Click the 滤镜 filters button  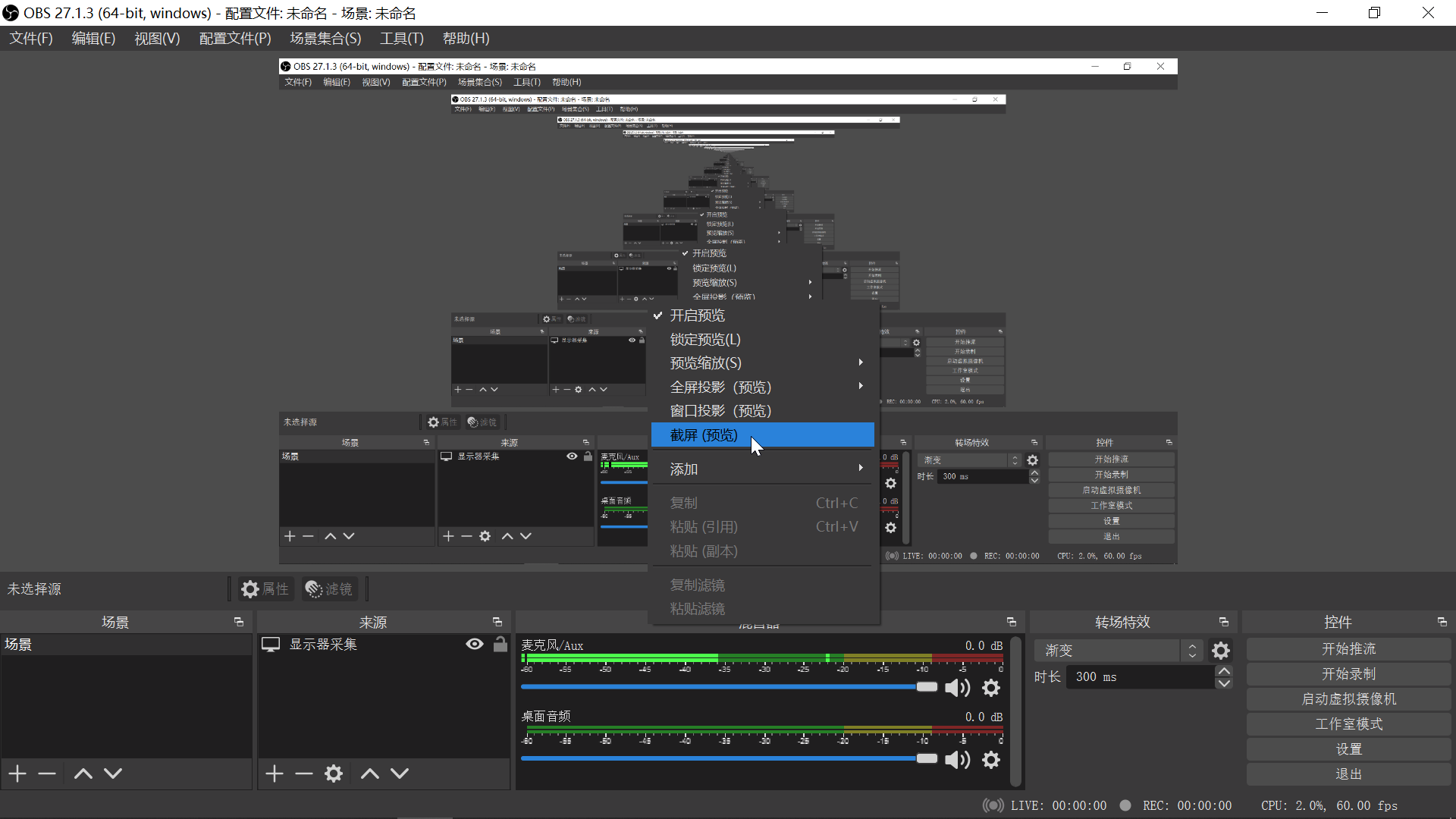point(329,589)
